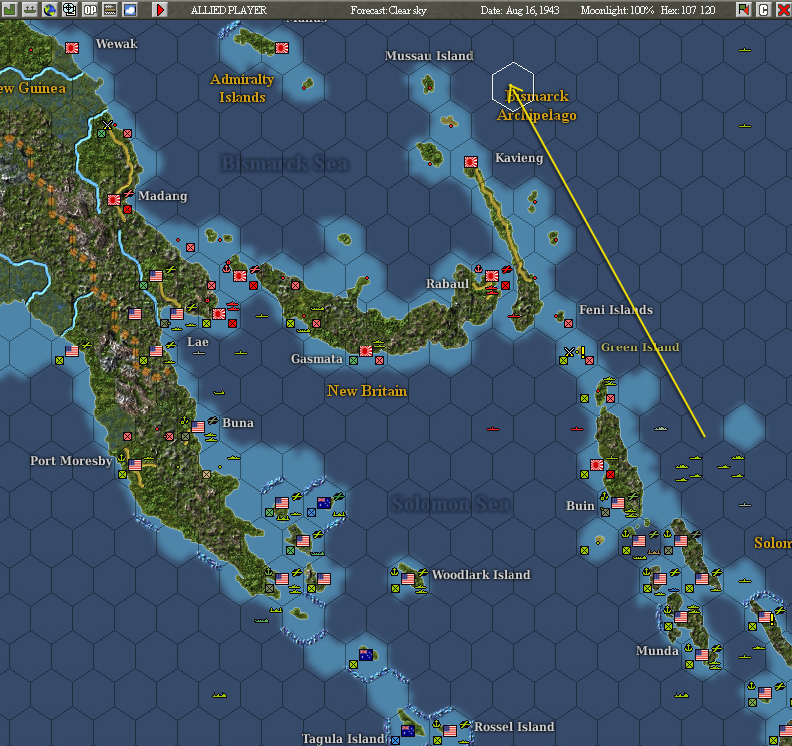Screen dimensions: 792x746
Task: Select the Japanese flag at Rabaul
Action: point(492,276)
